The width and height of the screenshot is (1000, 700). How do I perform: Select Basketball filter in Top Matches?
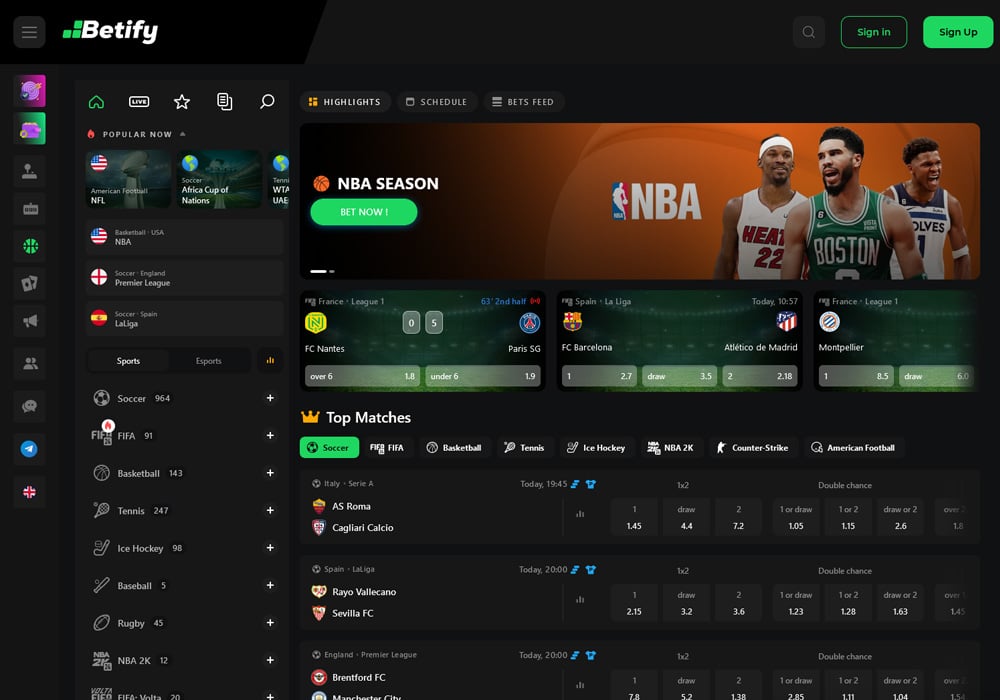453,448
